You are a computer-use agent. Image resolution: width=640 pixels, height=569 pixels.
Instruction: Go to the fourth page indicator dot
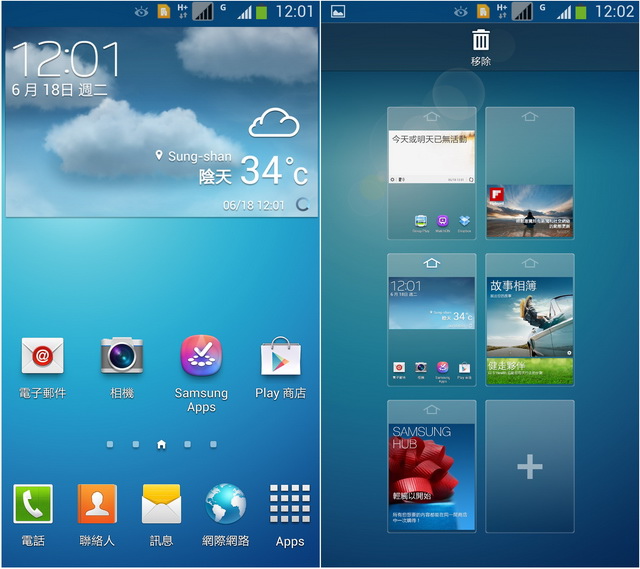[187, 444]
